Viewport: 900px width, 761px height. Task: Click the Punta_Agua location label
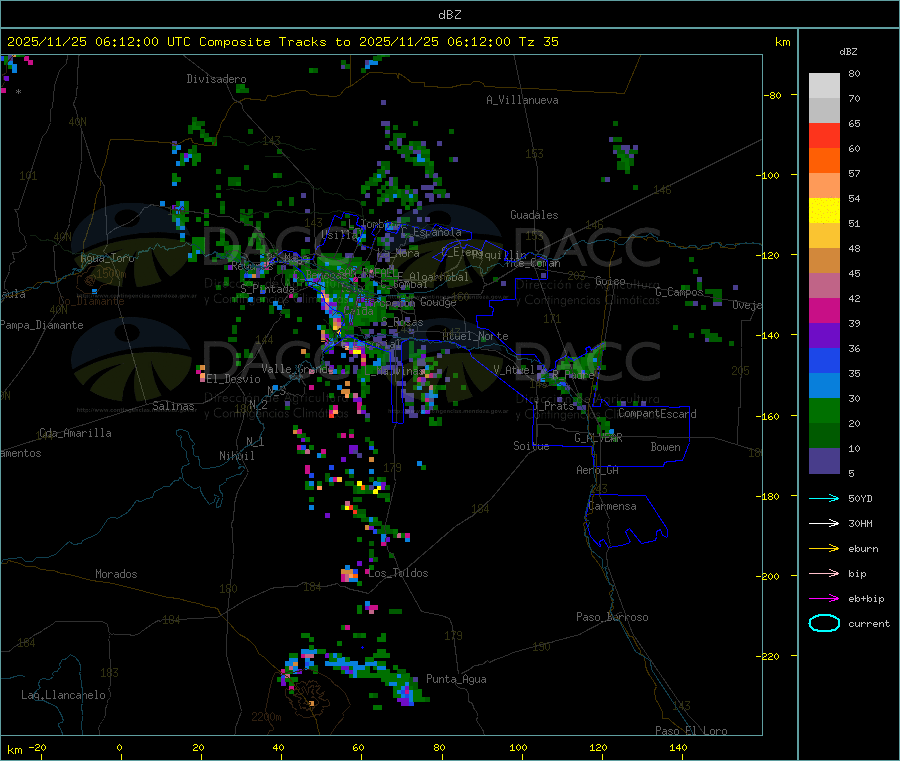click(x=456, y=679)
